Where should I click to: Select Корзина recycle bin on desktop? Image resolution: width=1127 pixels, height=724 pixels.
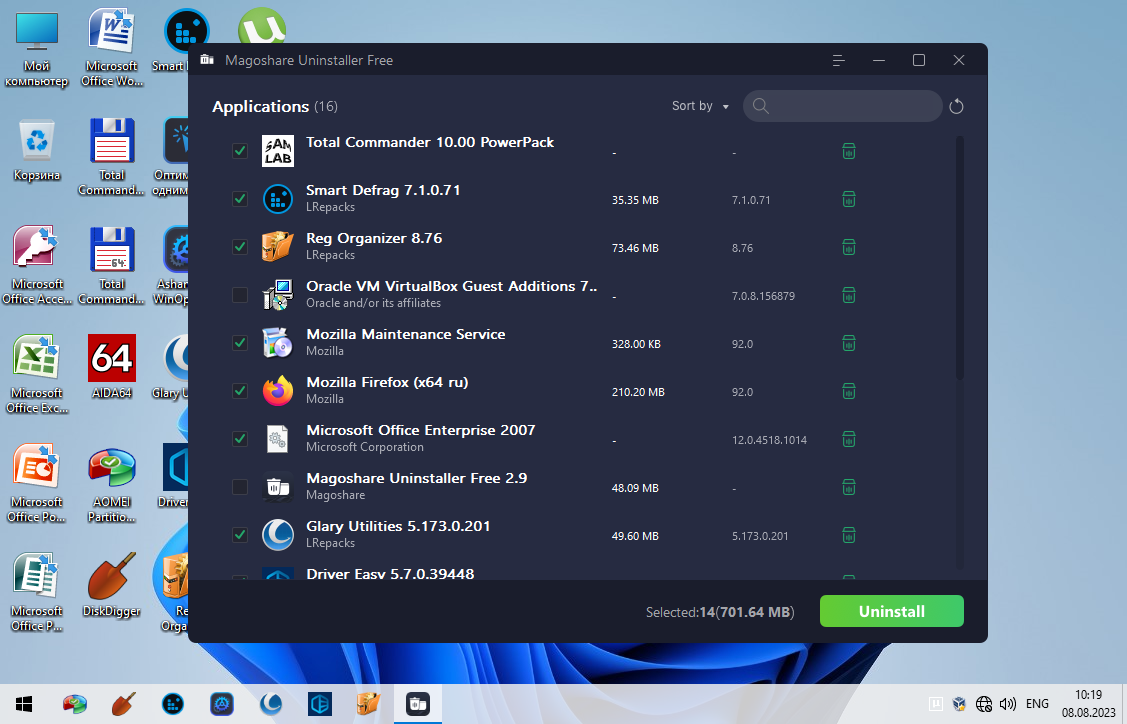37,150
